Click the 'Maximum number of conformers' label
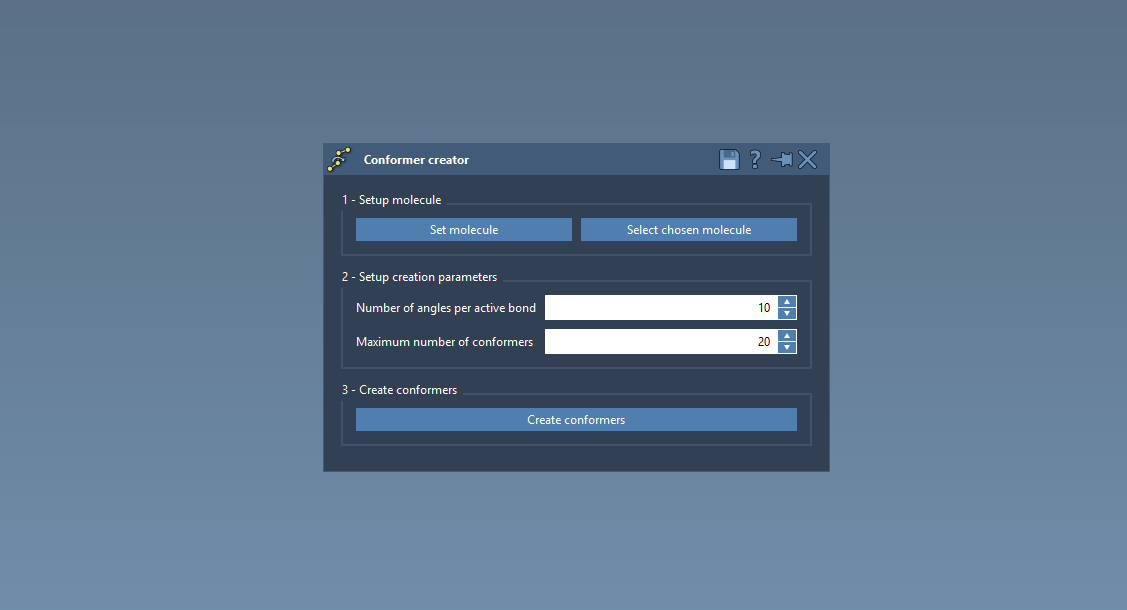The image size is (1127, 610). click(x=444, y=342)
